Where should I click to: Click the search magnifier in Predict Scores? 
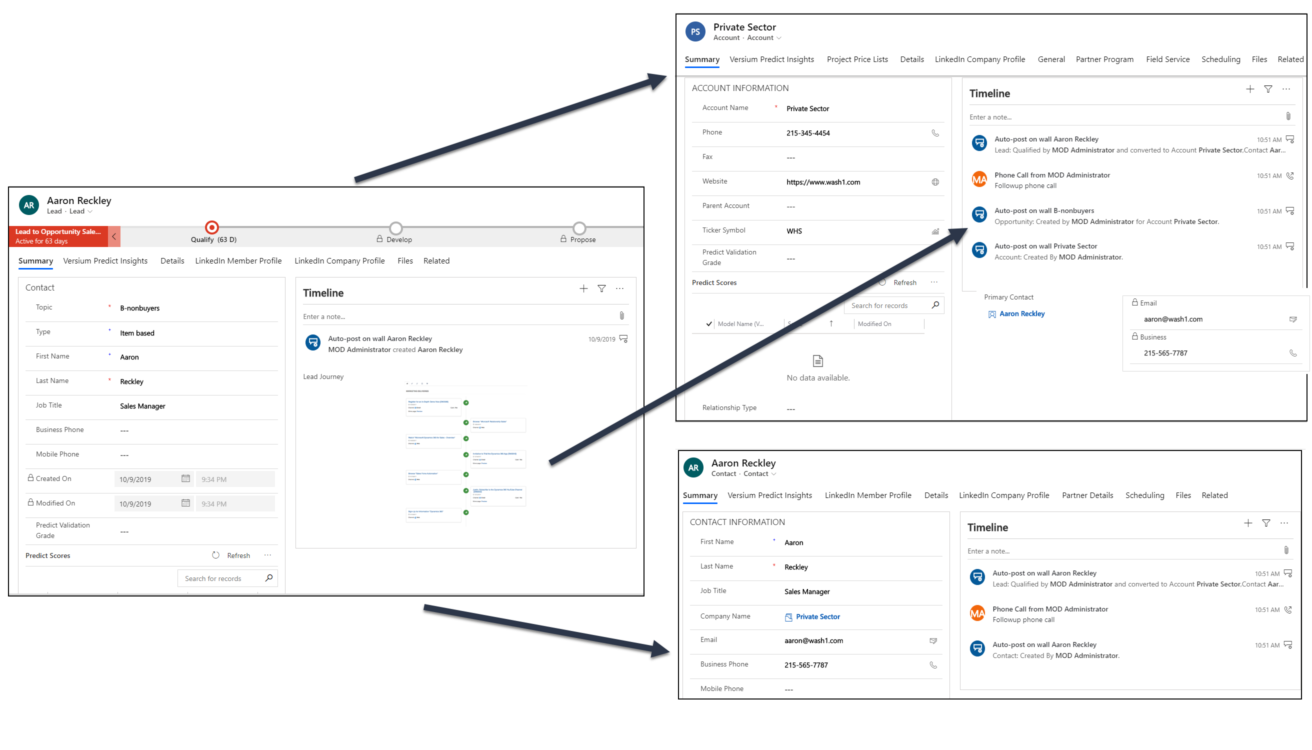(268, 578)
